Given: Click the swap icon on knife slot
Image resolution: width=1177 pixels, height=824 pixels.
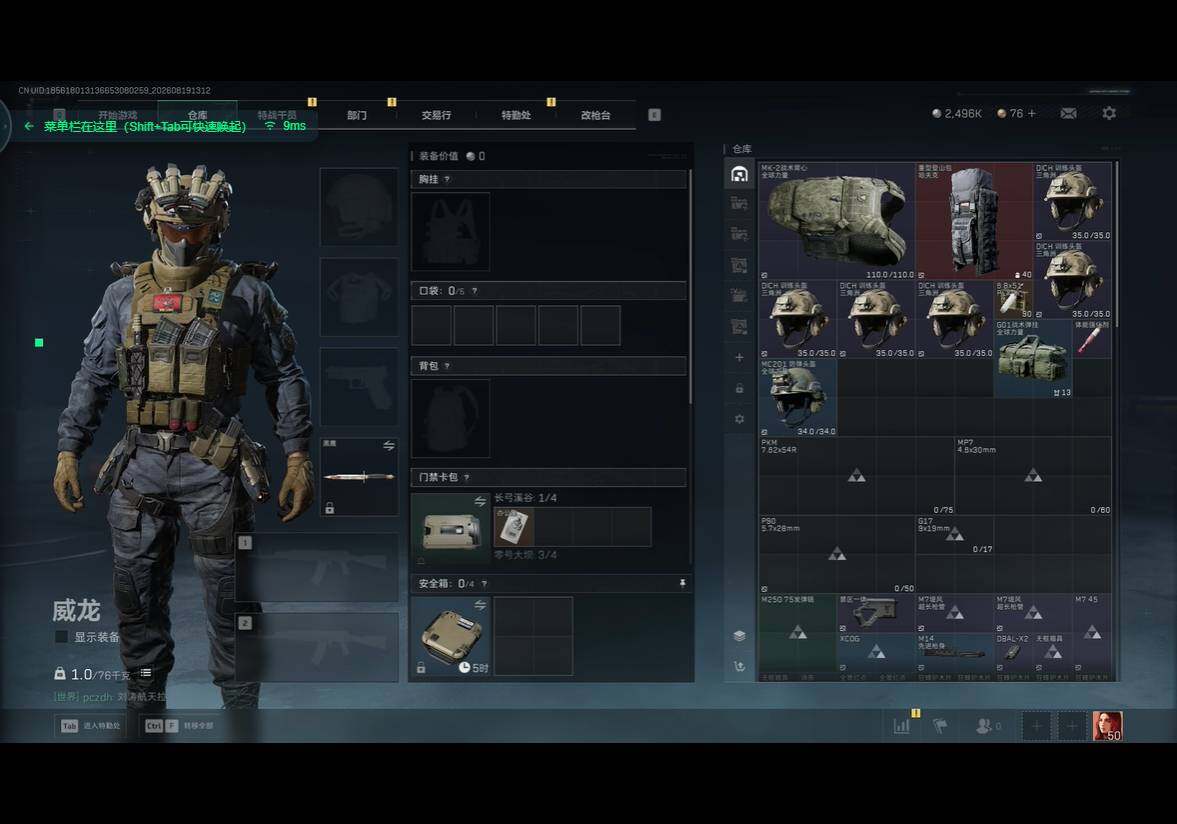Looking at the screenshot, I should coord(389,446).
